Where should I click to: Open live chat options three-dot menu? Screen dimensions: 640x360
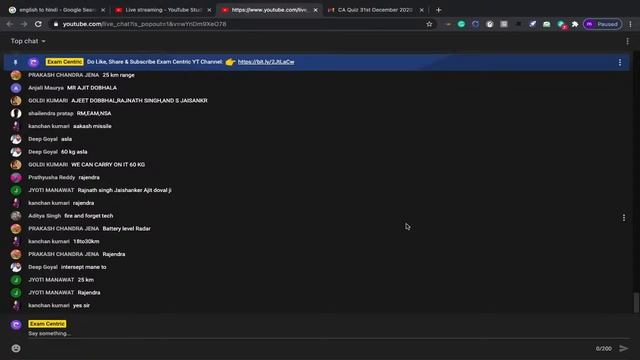[627, 41]
